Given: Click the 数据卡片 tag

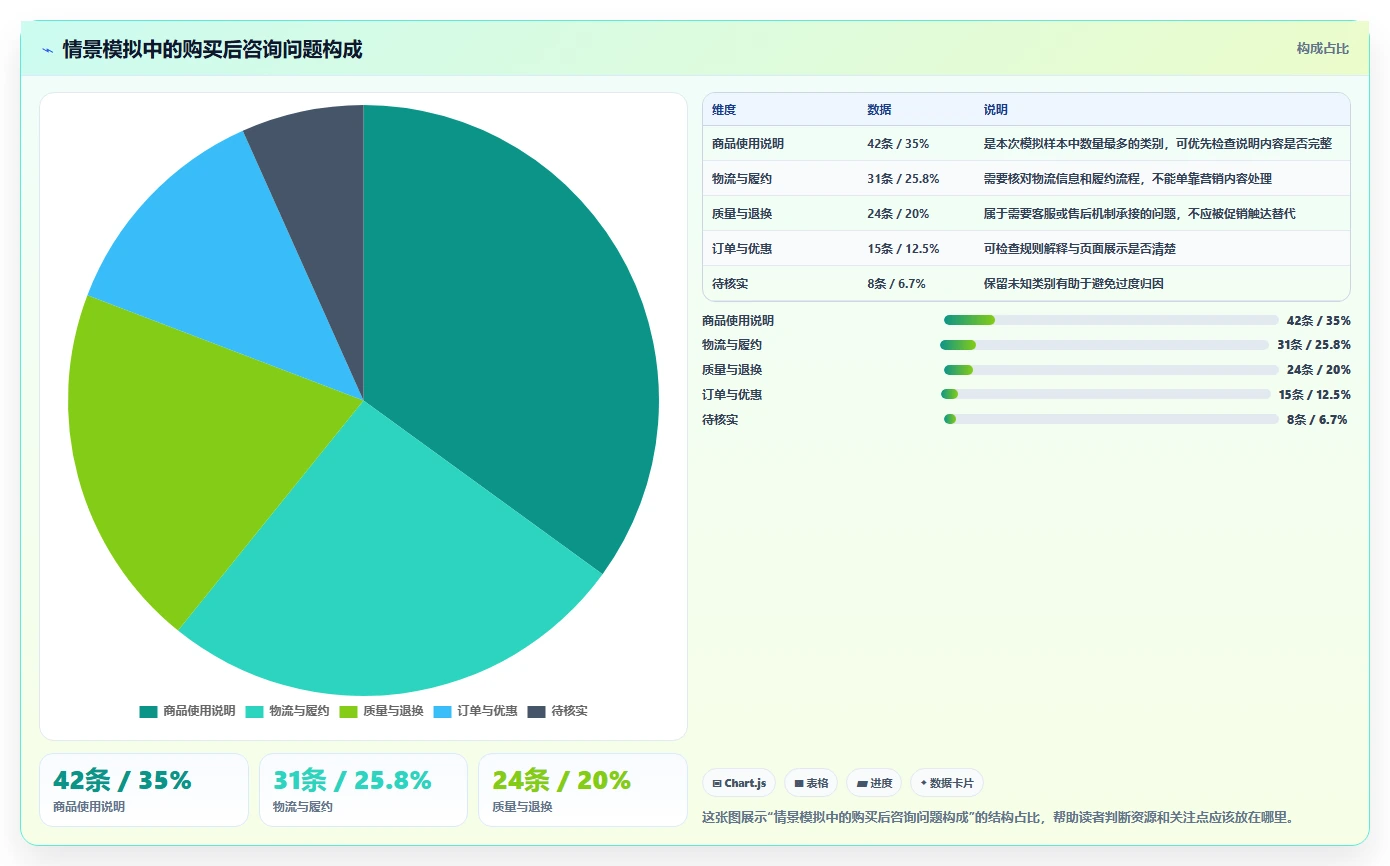Looking at the screenshot, I should point(947,783).
